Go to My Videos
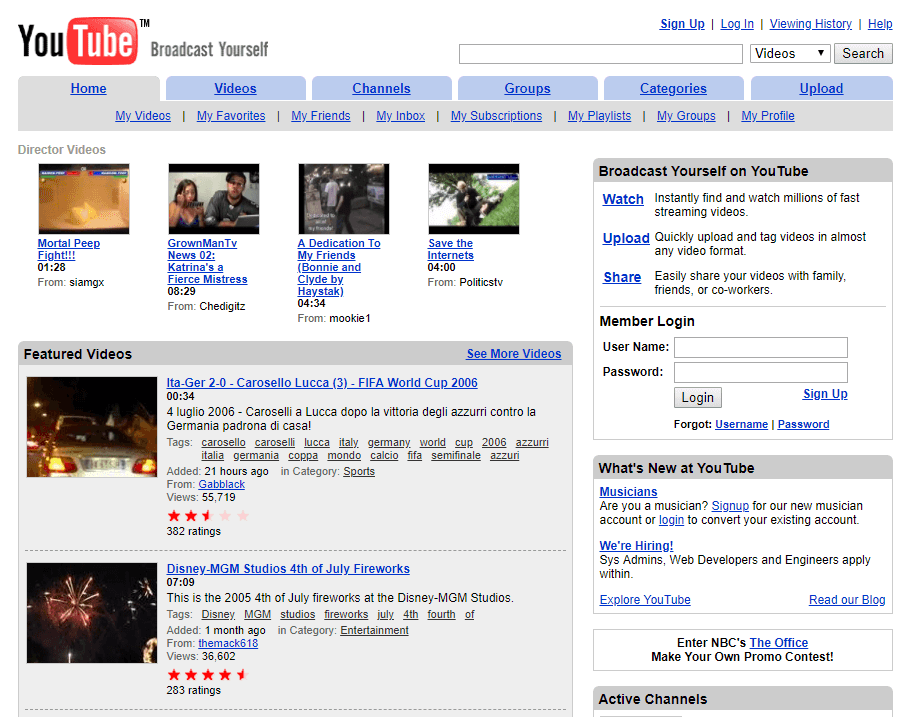The width and height of the screenshot is (909, 717). pos(143,116)
